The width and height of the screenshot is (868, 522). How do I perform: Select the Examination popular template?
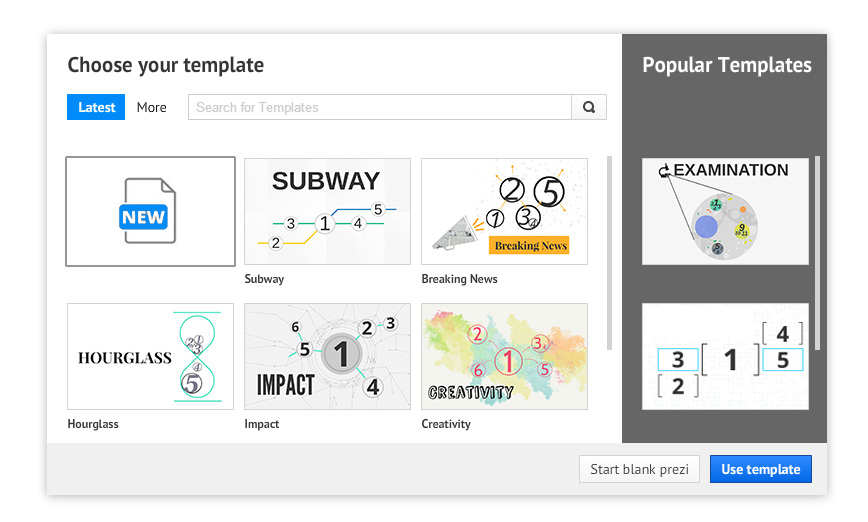[725, 211]
